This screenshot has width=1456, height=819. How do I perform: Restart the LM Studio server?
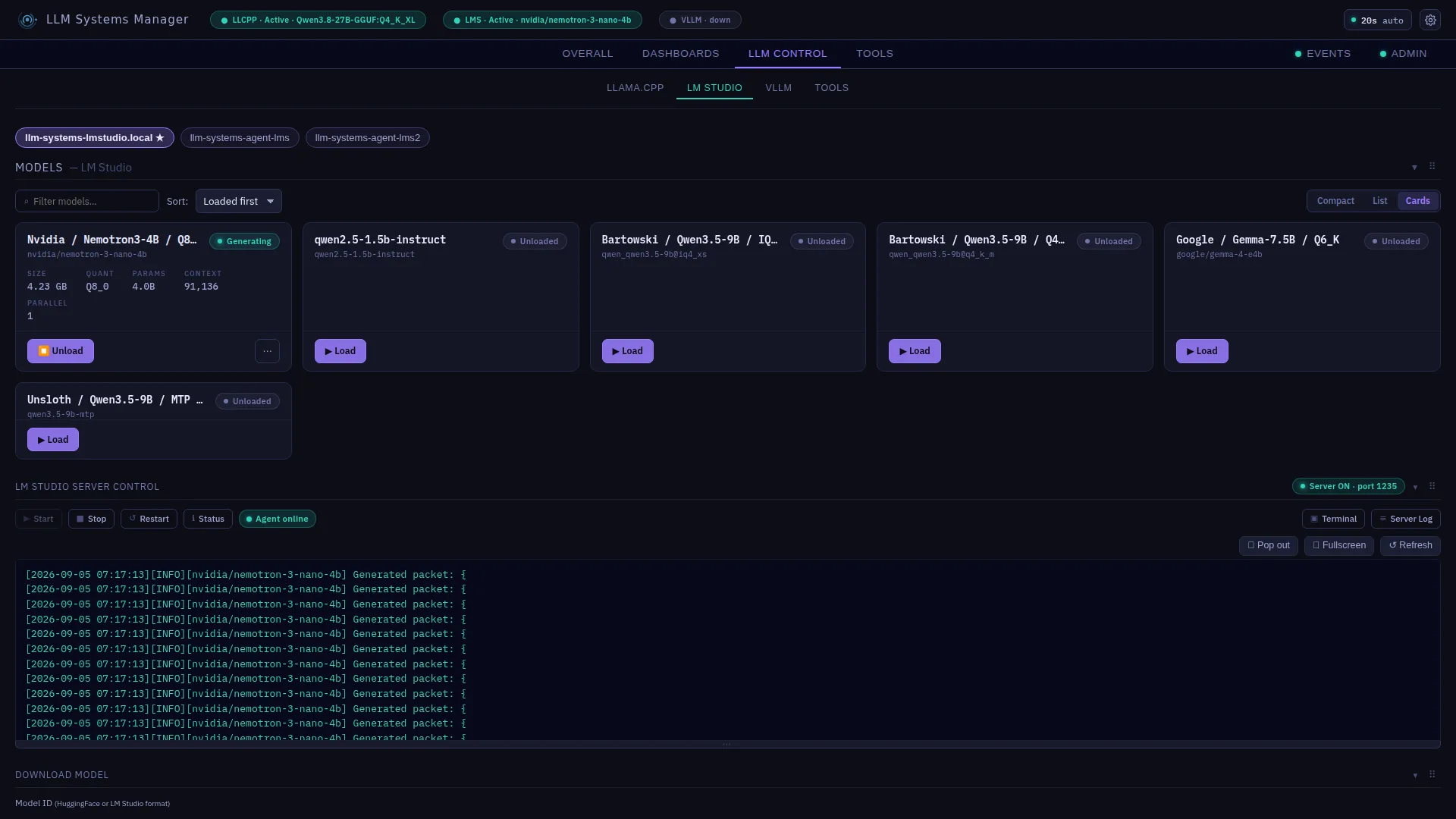click(149, 519)
